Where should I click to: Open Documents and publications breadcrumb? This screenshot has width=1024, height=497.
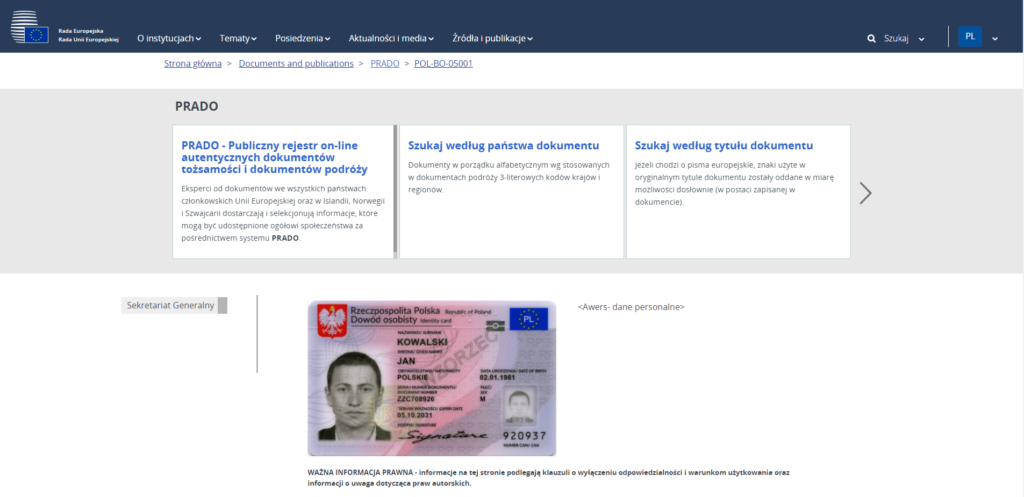pyautogui.click(x=296, y=63)
